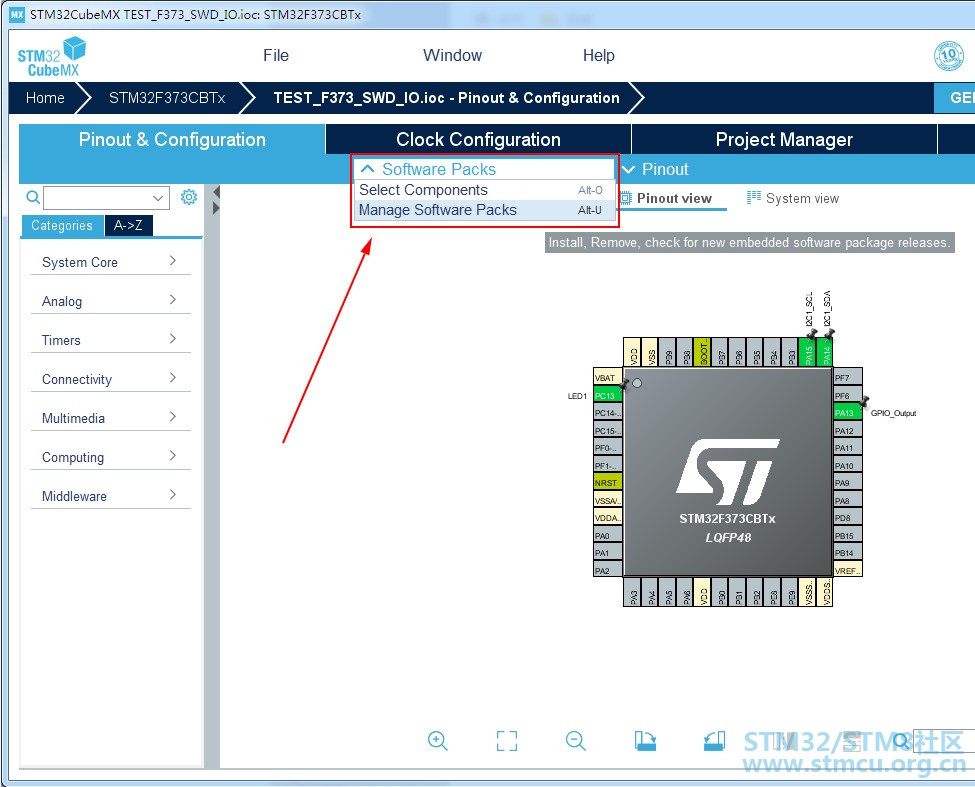This screenshot has width=975, height=787.
Task: Click the STM32CubeMX logo icon
Action: pos(52,57)
